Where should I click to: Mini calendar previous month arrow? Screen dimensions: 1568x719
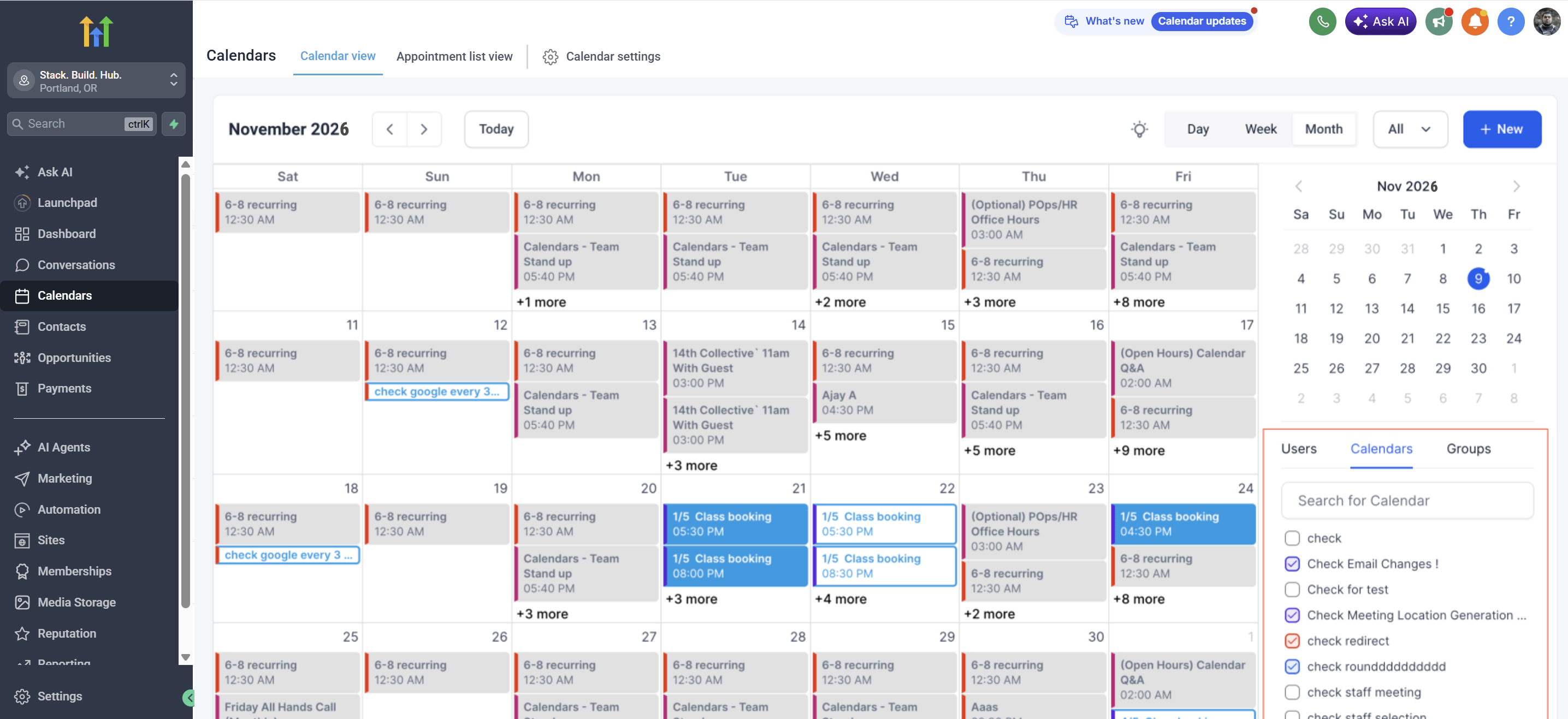[1299, 186]
